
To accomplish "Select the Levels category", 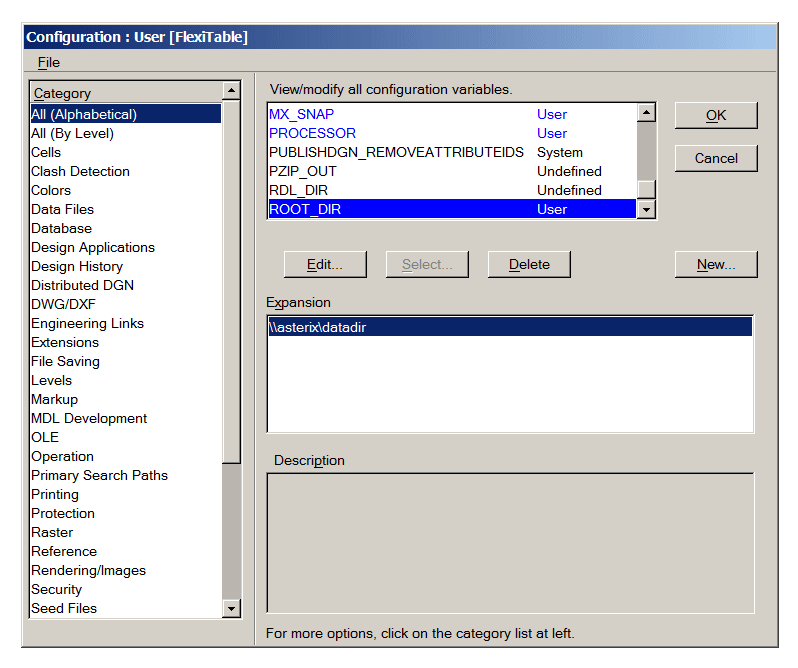I will pos(126,380).
